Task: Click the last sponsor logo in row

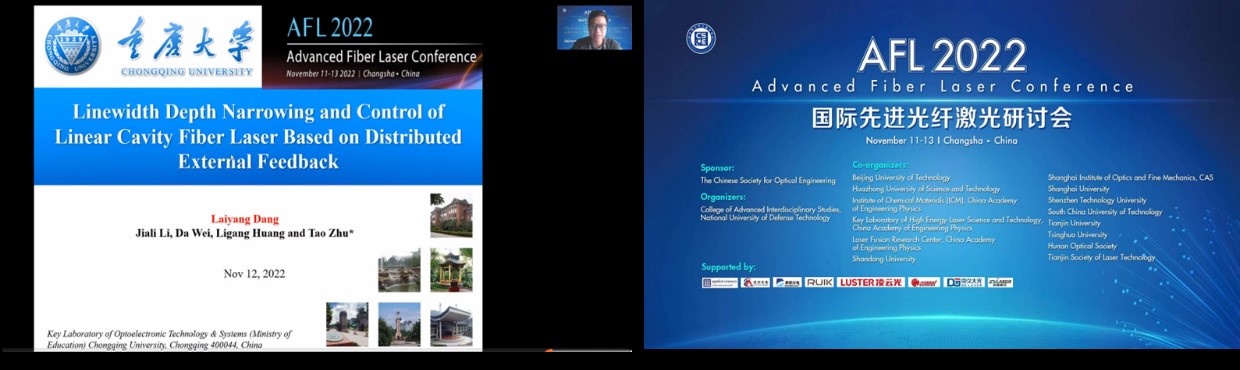Action: click(1000, 282)
